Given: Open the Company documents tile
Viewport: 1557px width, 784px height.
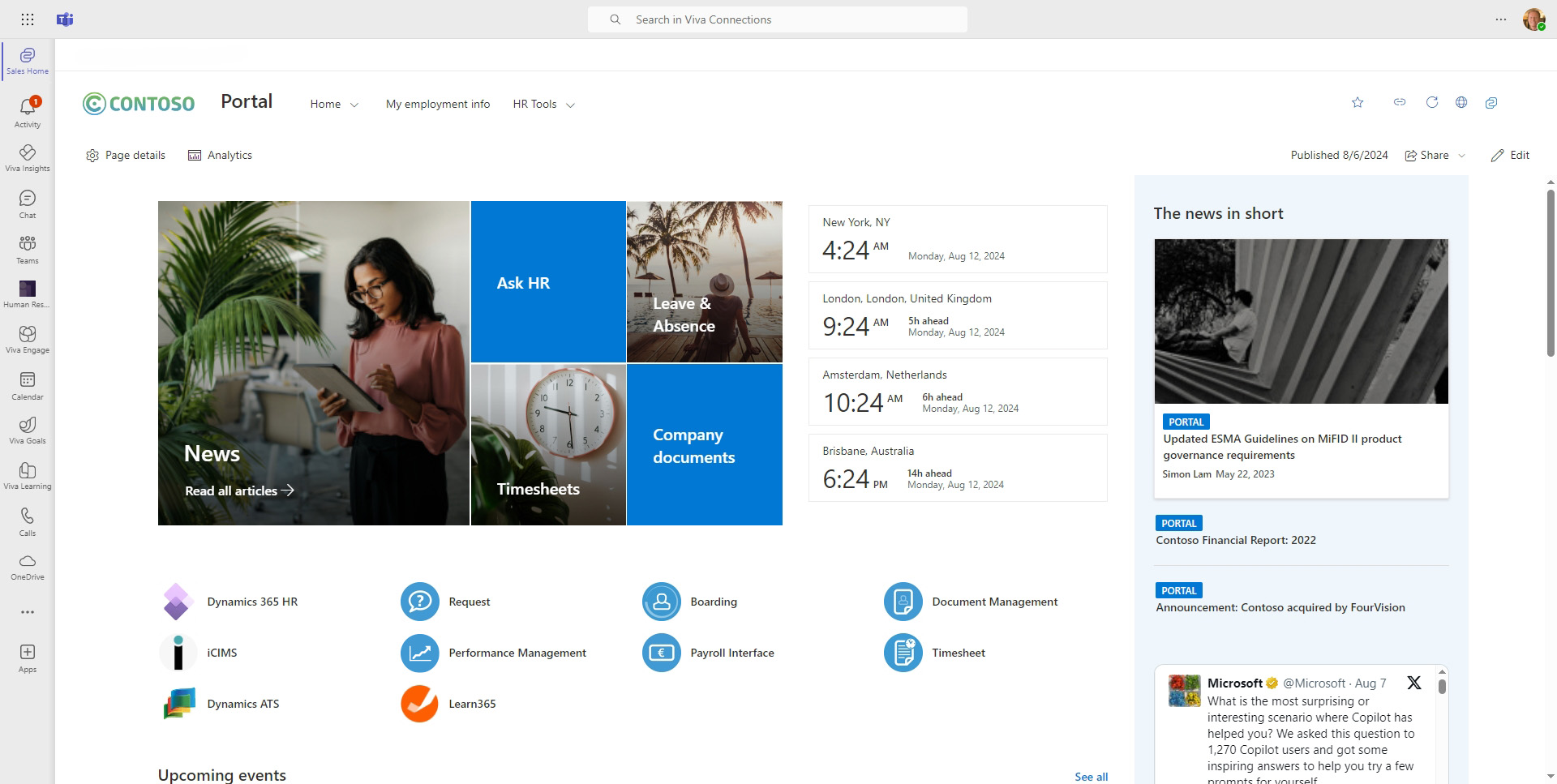Looking at the screenshot, I should (x=705, y=444).
